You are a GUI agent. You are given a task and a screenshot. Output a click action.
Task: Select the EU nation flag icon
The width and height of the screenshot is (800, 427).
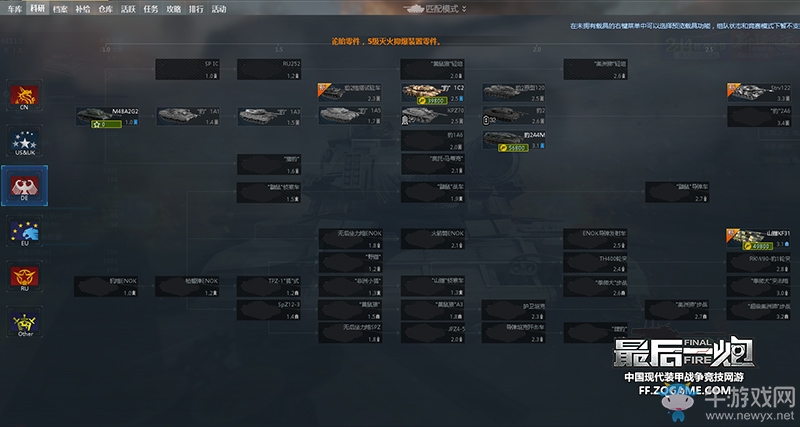coord(24,231)
